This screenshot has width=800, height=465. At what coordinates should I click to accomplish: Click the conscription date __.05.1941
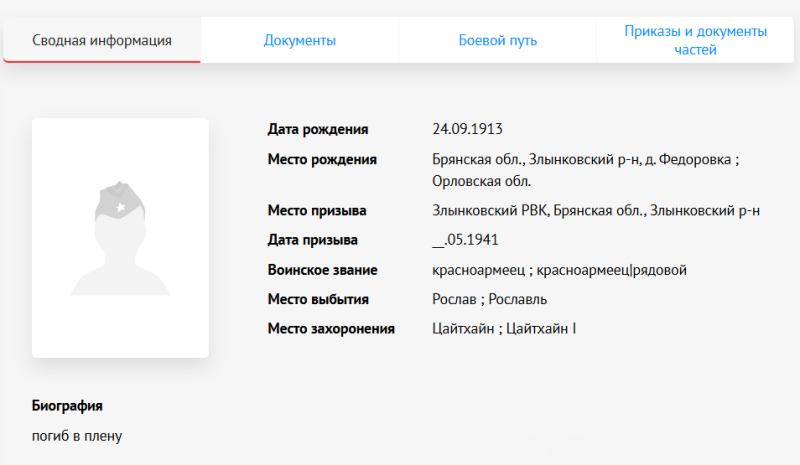pos(465,240)
